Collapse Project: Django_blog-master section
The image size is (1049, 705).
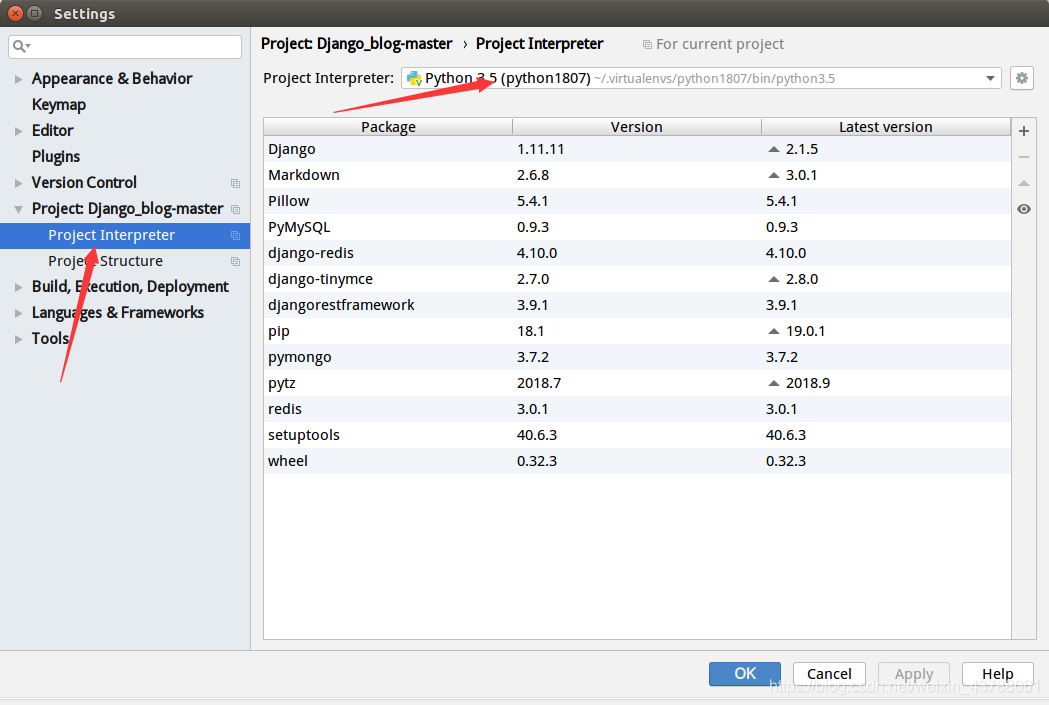[x=18, y=209]
